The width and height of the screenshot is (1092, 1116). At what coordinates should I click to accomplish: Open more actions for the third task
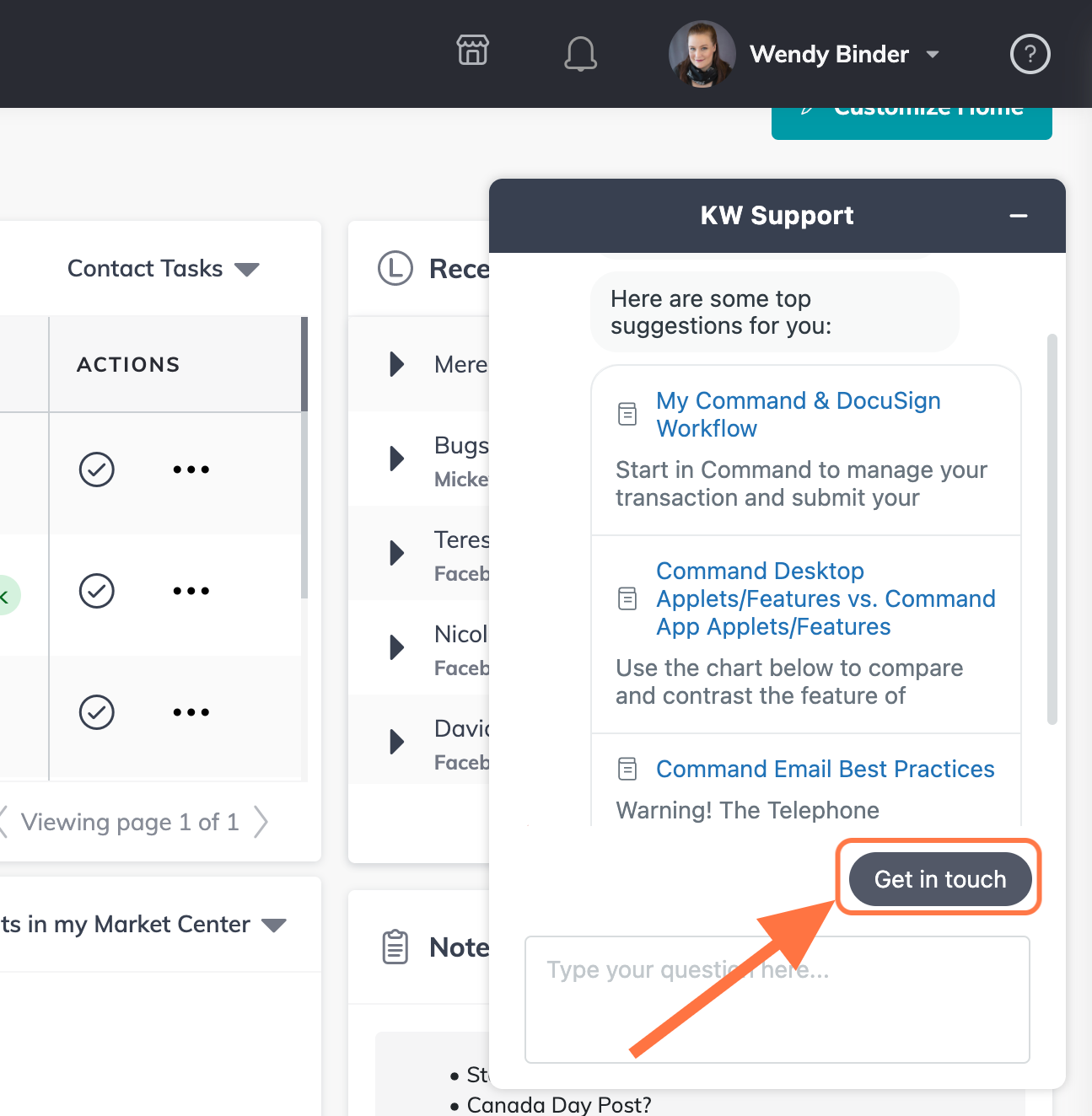coord(191,712)
